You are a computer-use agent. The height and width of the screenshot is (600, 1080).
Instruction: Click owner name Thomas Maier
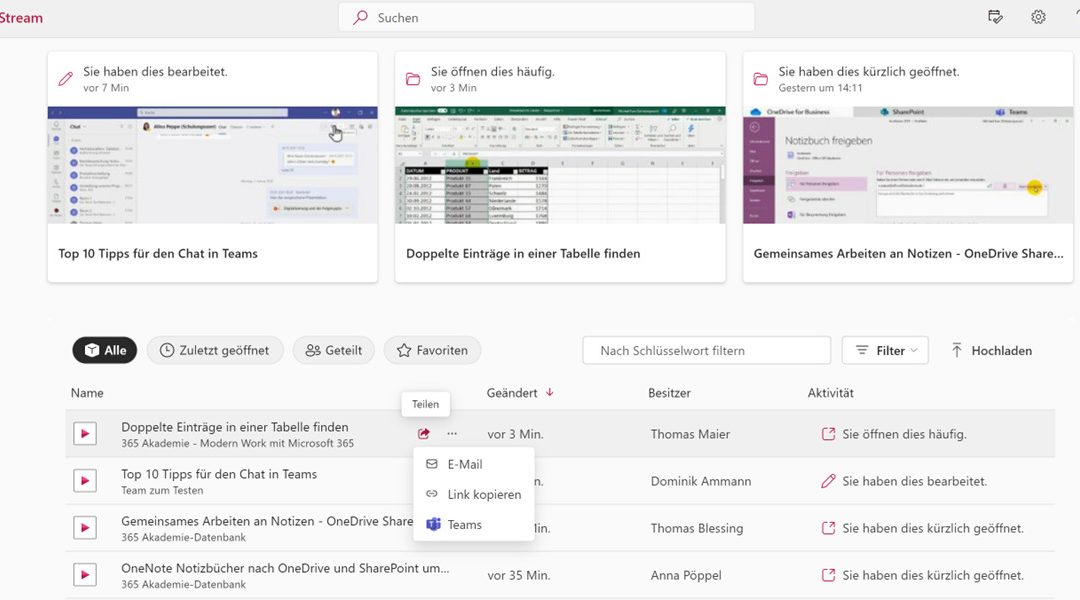(690, 434)
